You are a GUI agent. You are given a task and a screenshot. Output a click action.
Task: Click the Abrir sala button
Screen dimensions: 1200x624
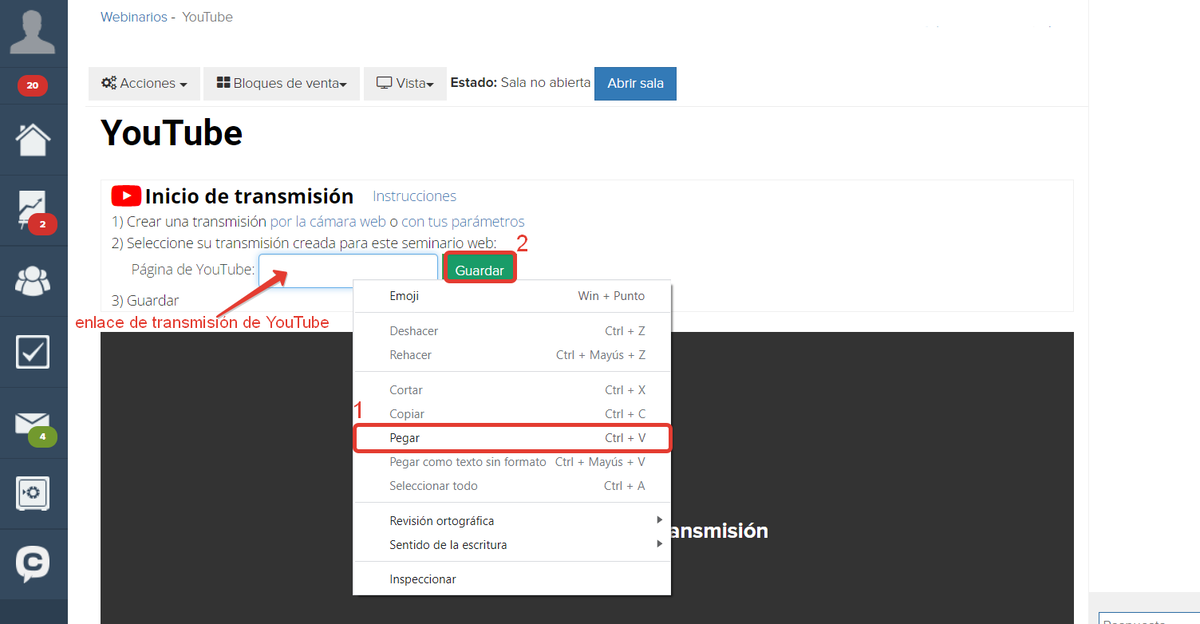point(635,84)
